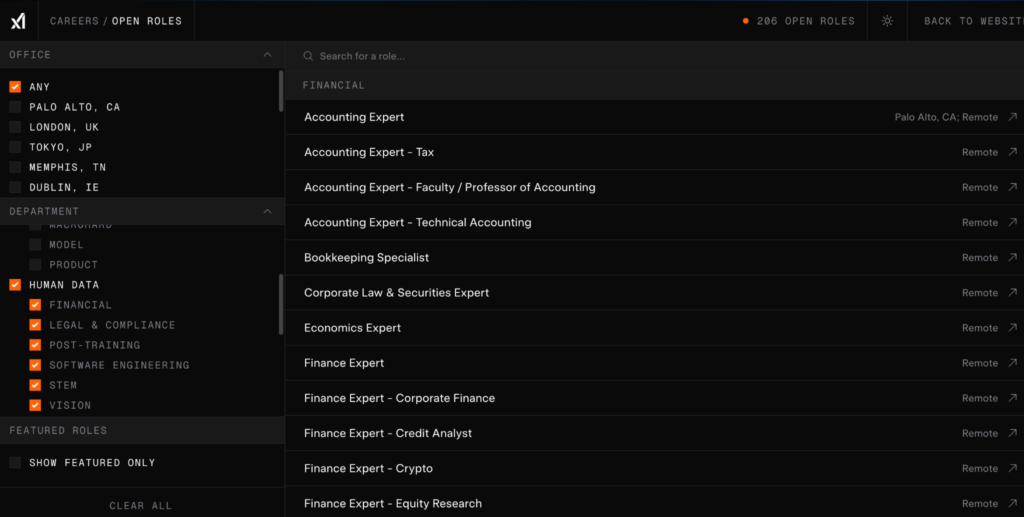This screenshot has height=517, width=1024.
Task: Uncheck the Legal & Compliance checkbox
Action: point(35,325)
